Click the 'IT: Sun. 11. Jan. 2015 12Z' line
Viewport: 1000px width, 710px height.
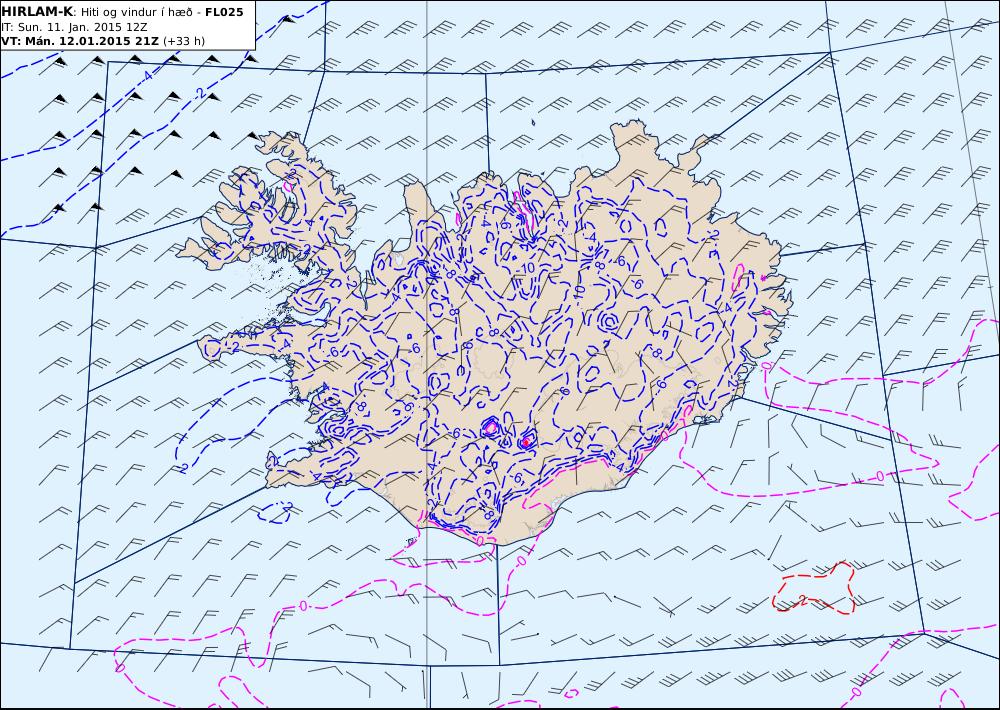[x=75, y=27]
